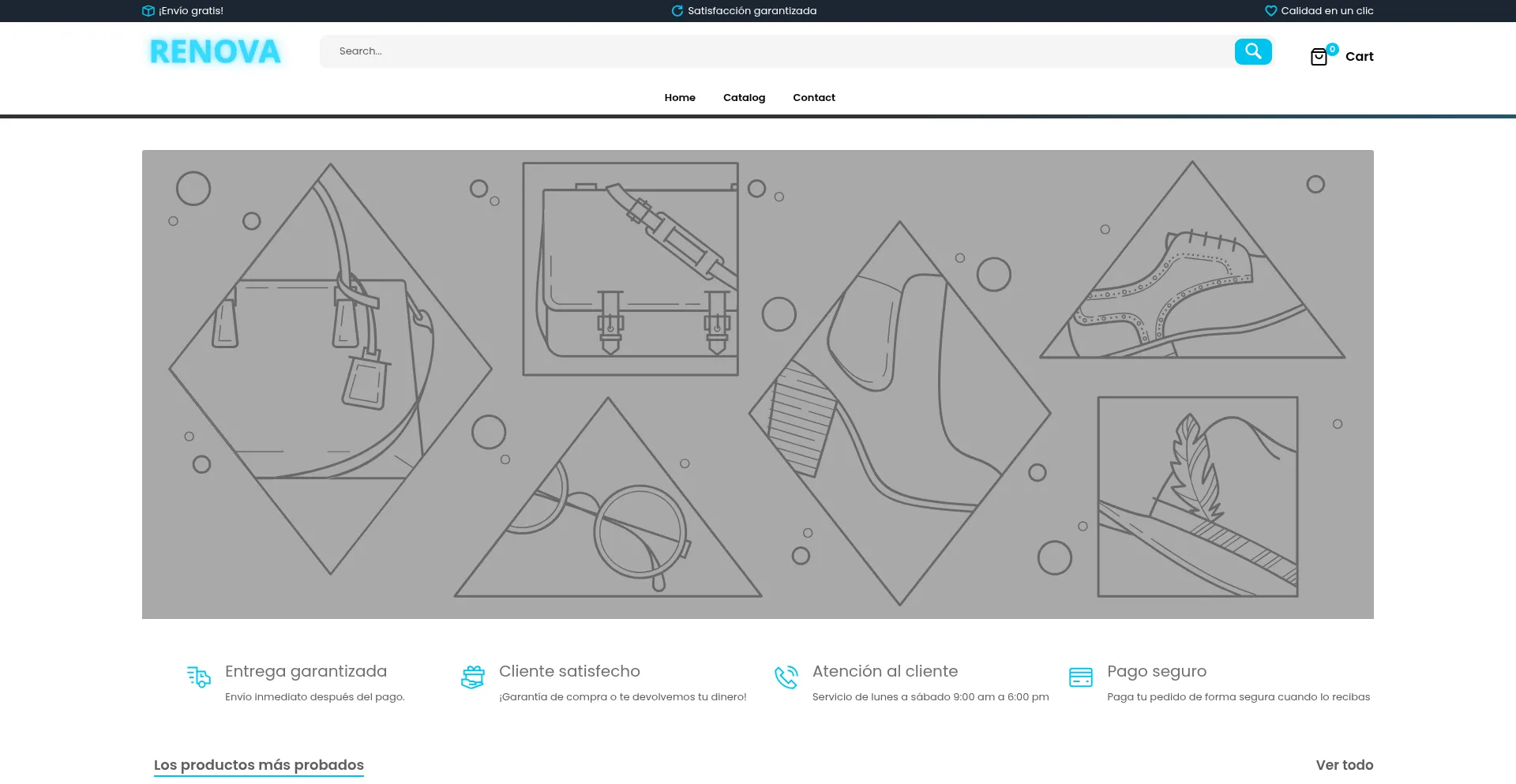Click the delivery truck icon
Image resolution: width=1516 pixels, height=784 pixels.
(x=199, y=677)
